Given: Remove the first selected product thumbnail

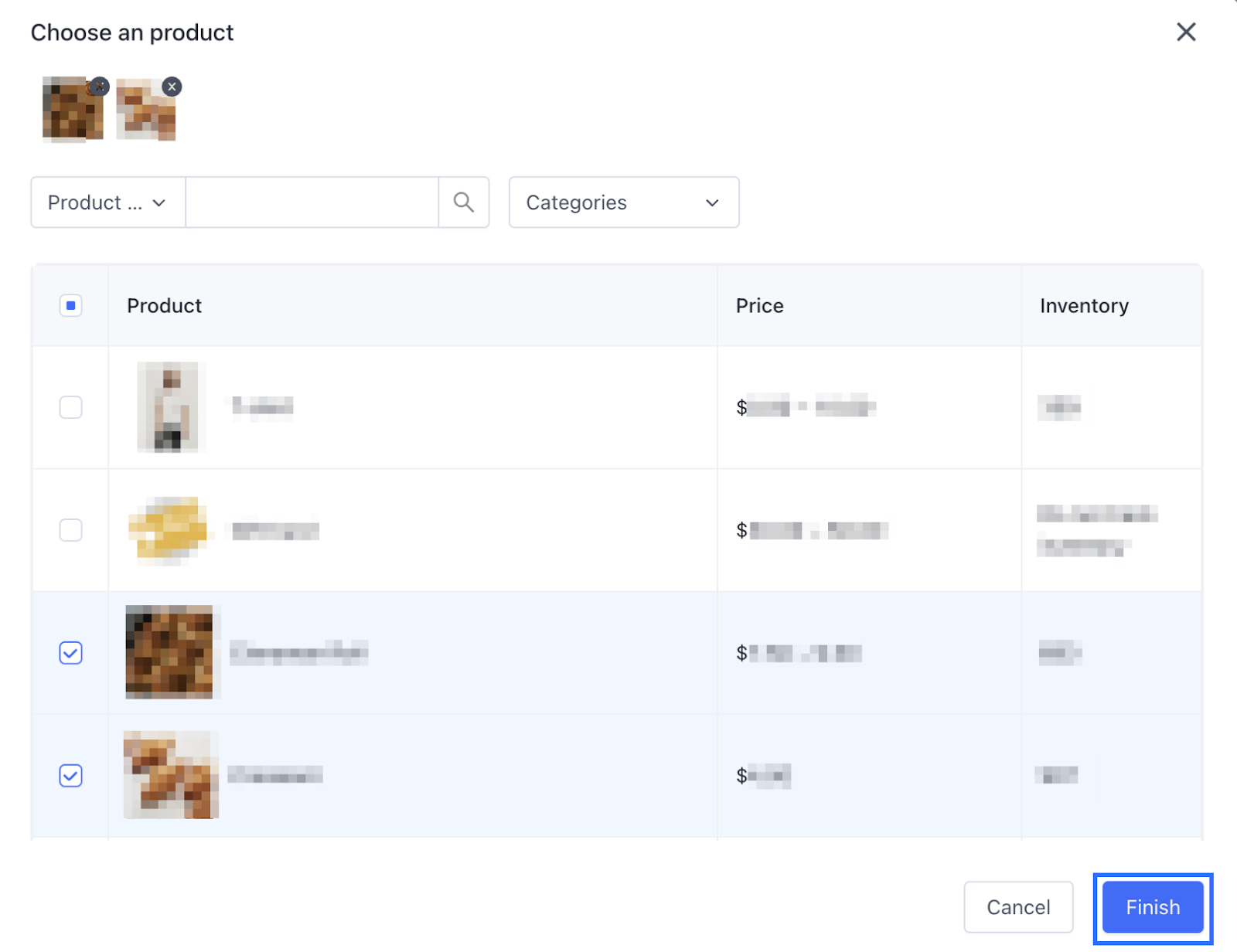Looking at the screenshot, I should pos(99,87).
